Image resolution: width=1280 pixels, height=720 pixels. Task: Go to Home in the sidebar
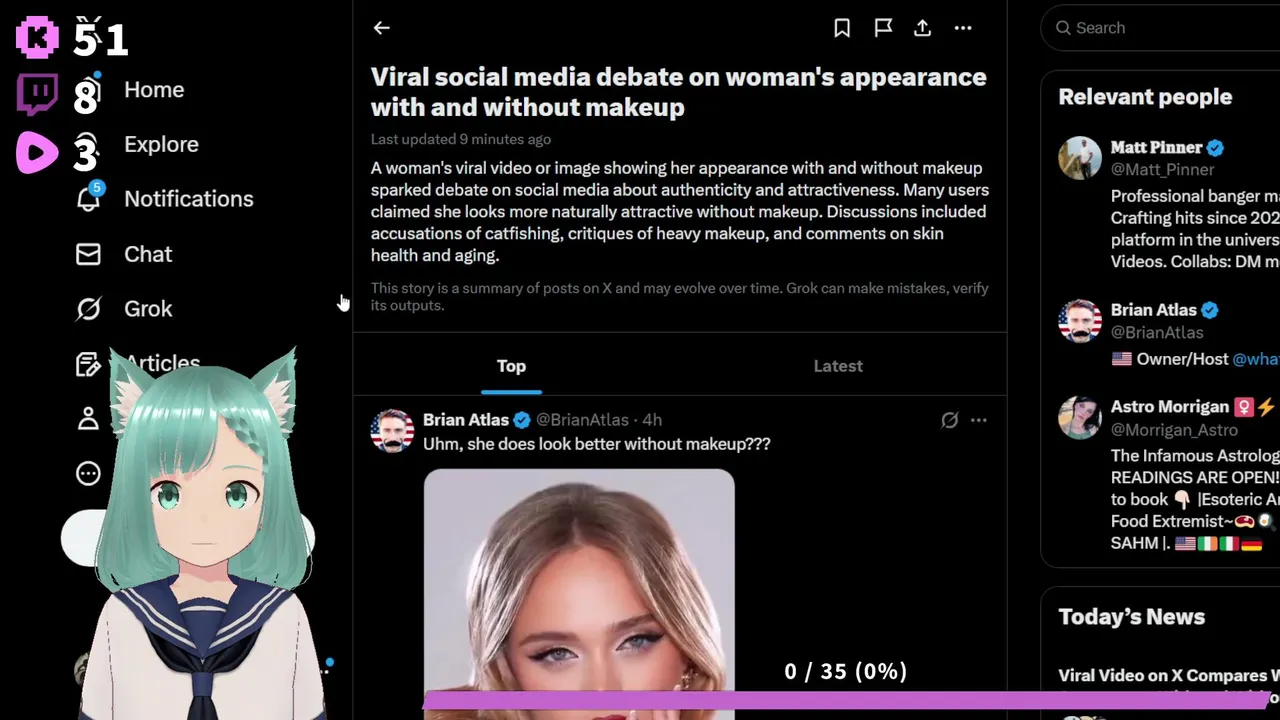click(x=154, y=90)
